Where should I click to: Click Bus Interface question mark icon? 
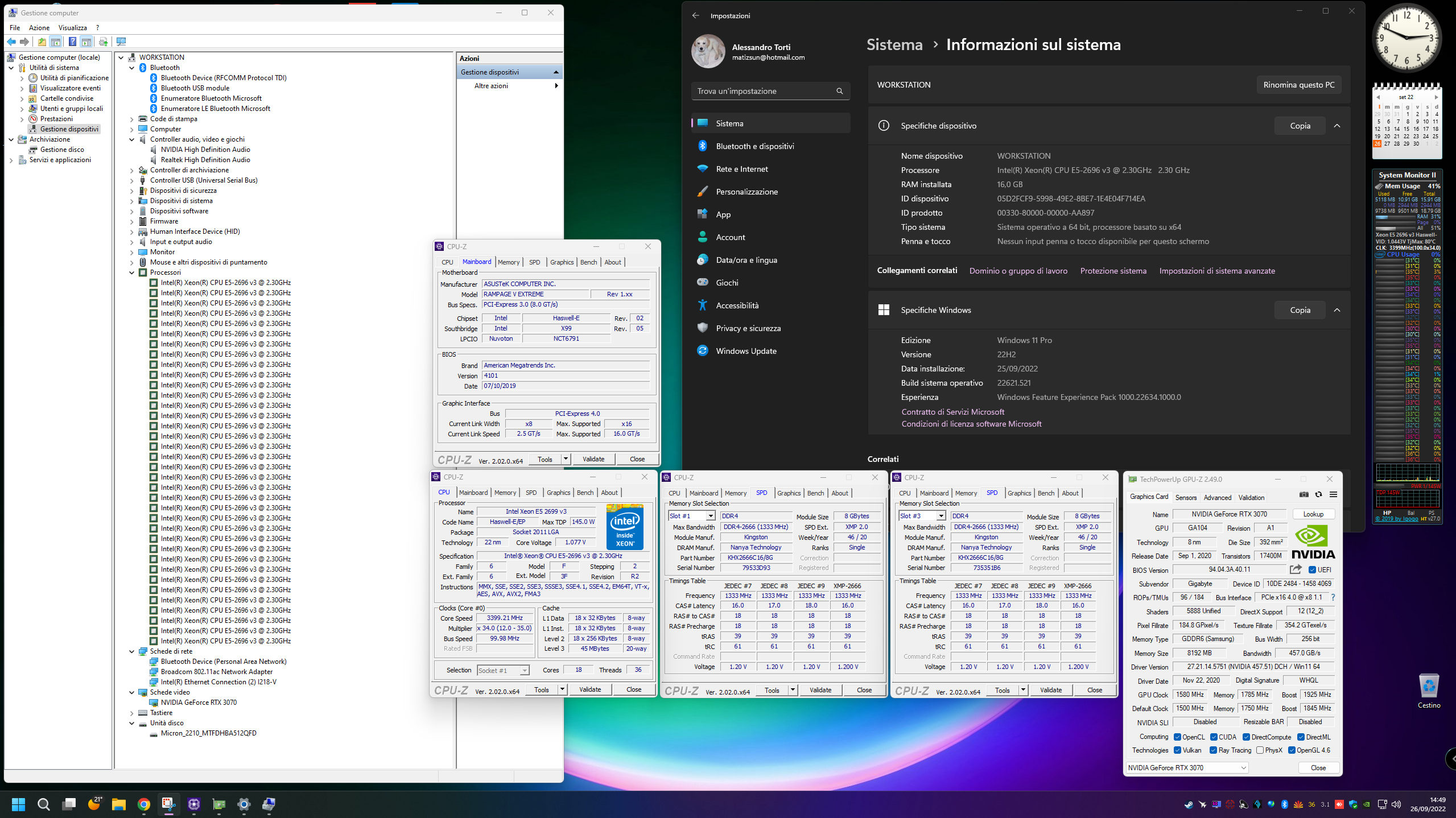(1333, 597)
